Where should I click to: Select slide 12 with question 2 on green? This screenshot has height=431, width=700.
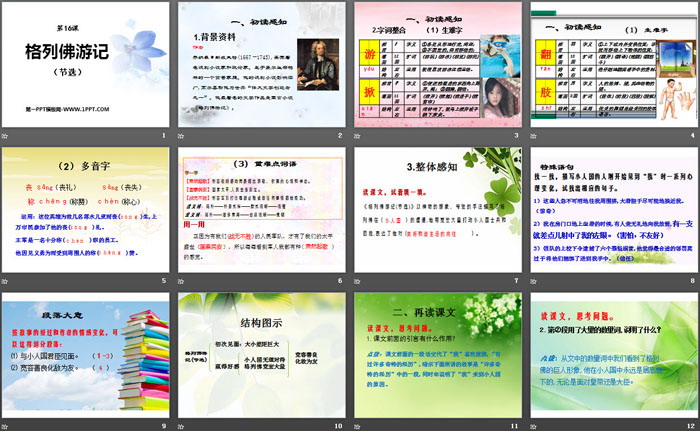614,355
